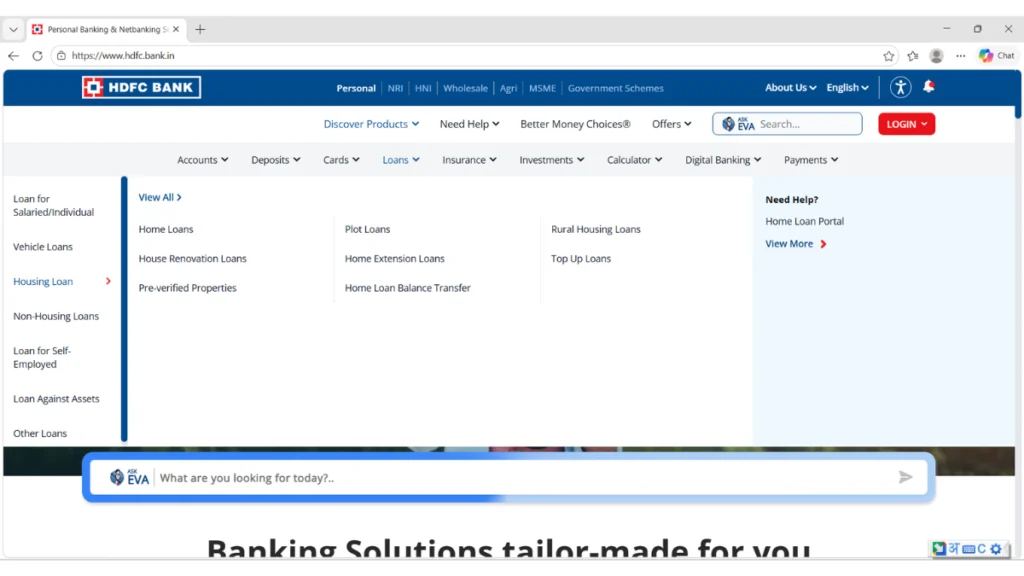View site information lock icon

tap(61, 56)
